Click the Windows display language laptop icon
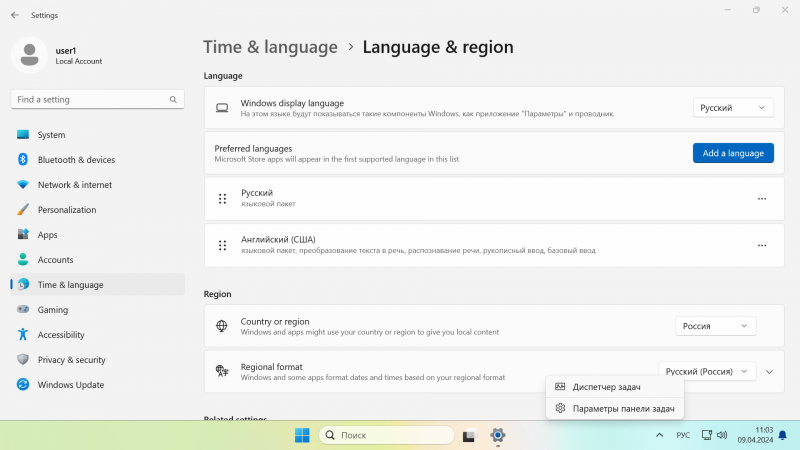This screenshot has width=800, height=450. (222, 108)
